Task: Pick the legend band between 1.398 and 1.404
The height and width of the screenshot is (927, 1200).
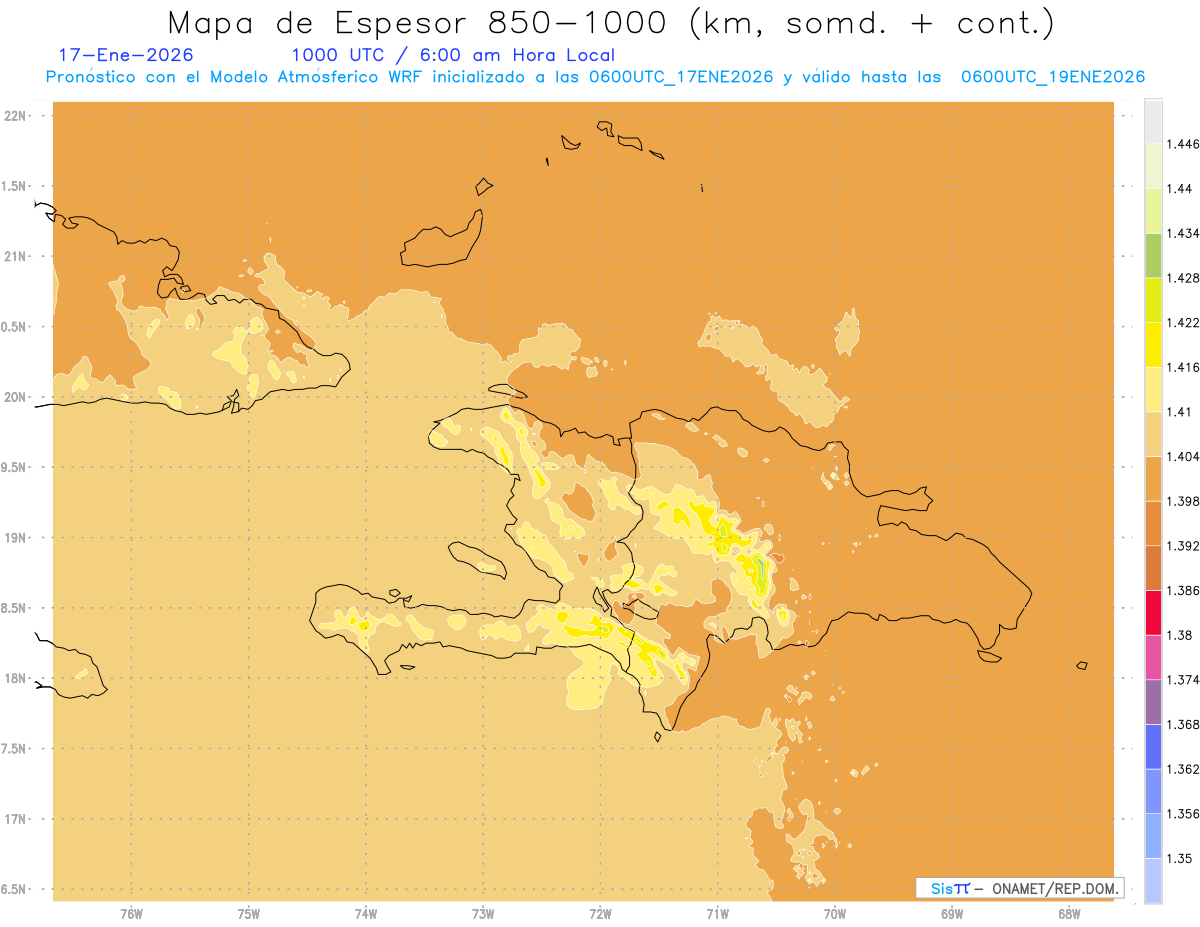Action: tap(1153, 478)
